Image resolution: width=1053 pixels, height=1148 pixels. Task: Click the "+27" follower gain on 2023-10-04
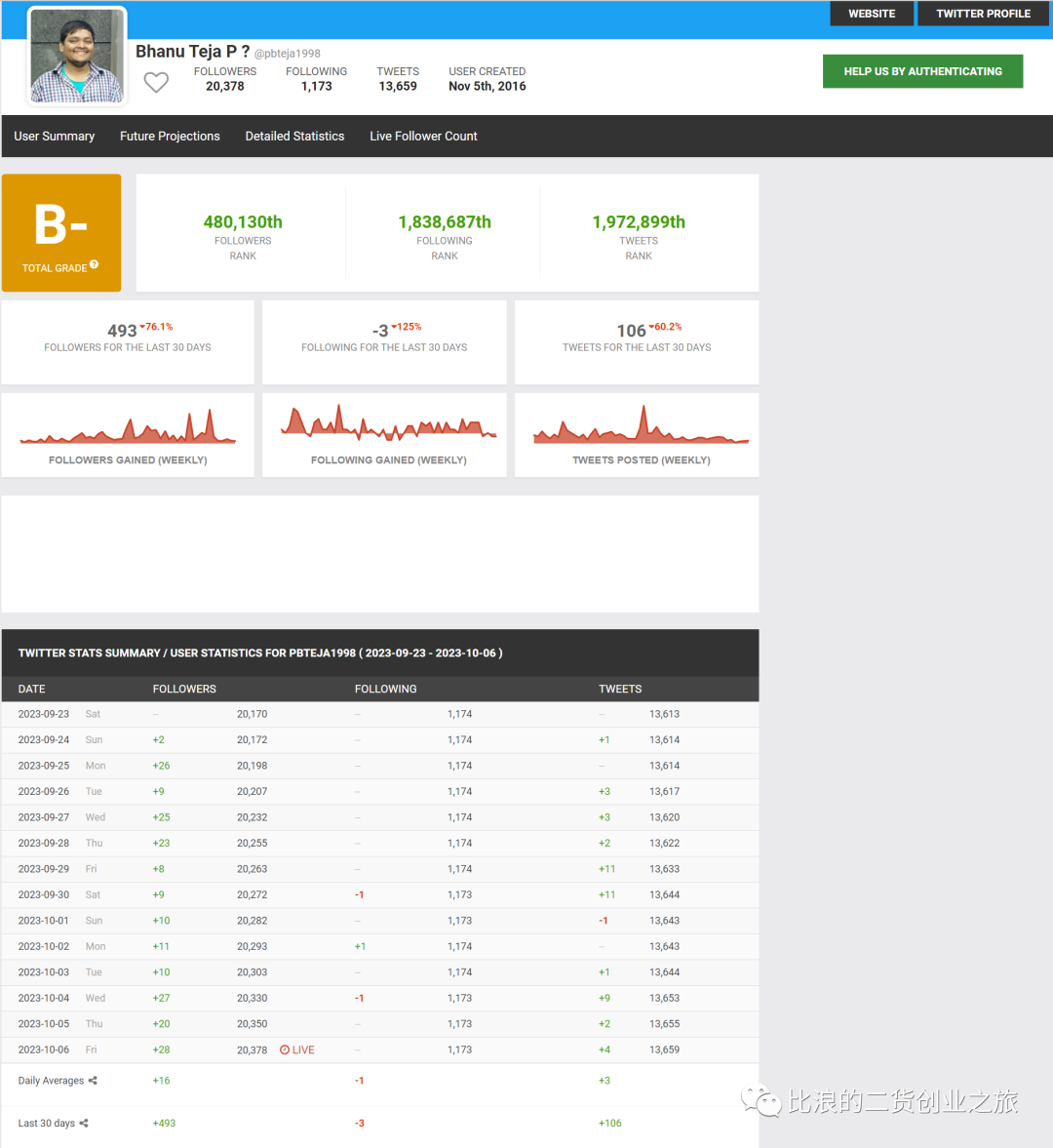(x=161, y=998)
